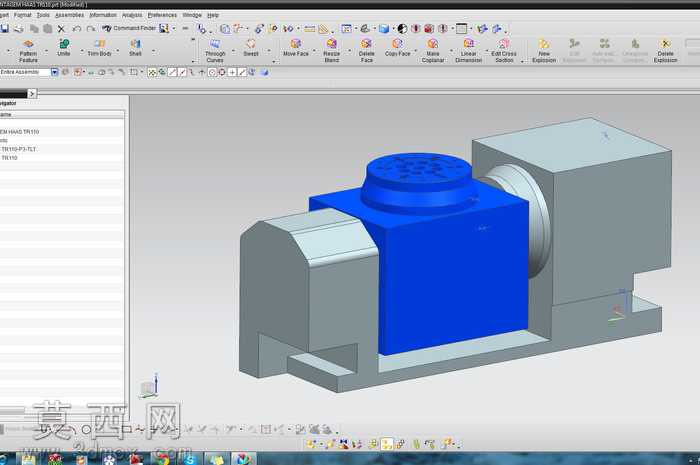
Task: Expand the Pattern Feature dropdown arrow
Action: click(46, 51)
